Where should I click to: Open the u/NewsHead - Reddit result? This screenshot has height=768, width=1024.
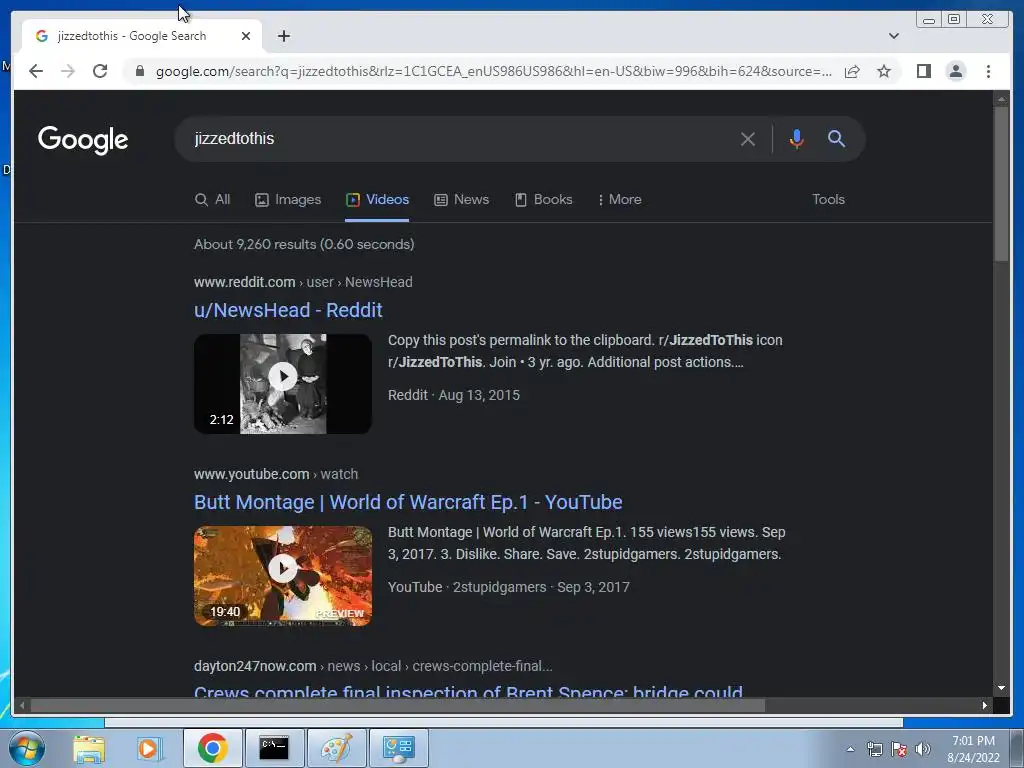[x=288, y=310]
